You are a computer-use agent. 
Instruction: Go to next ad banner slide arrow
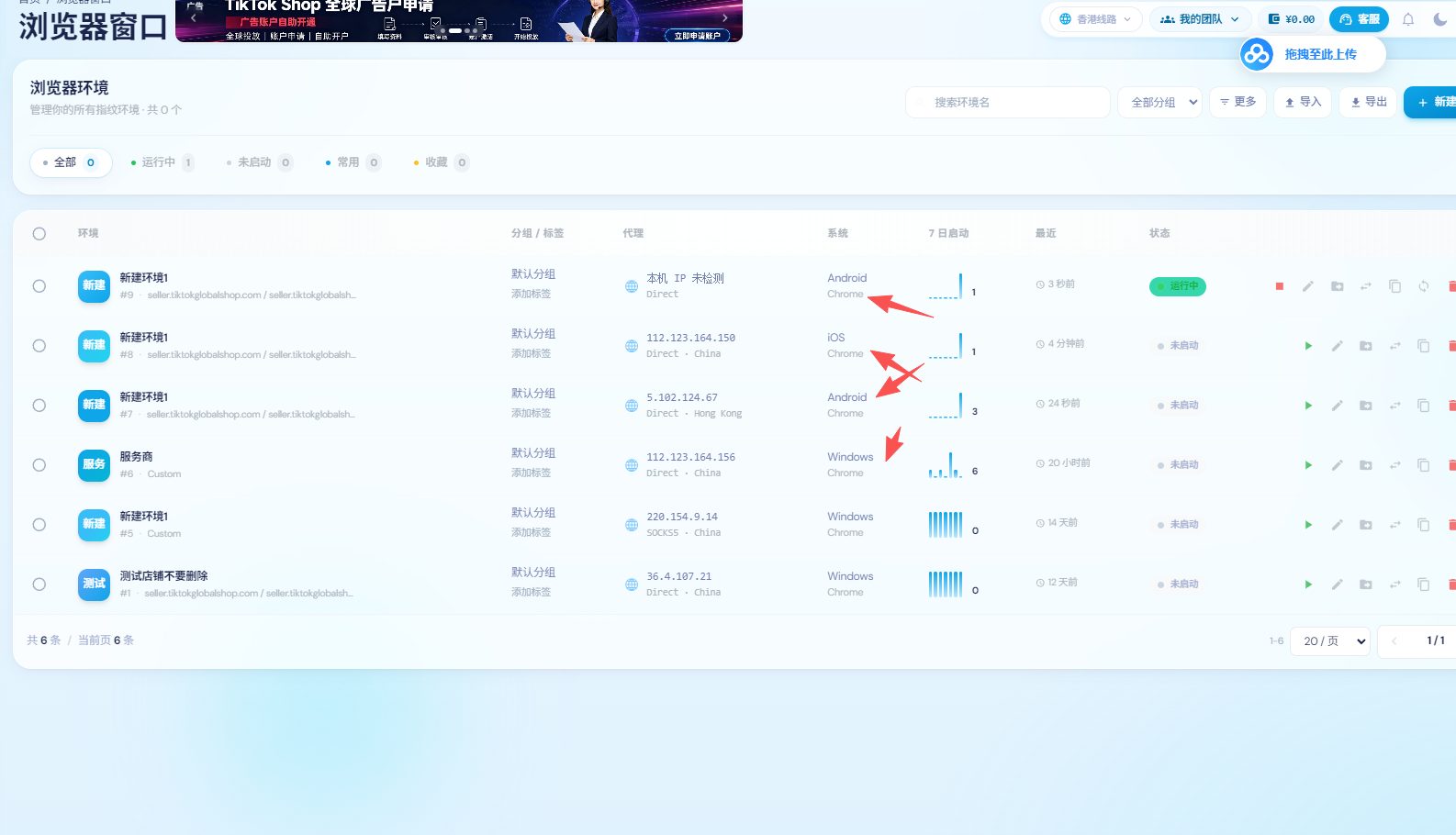725,17
